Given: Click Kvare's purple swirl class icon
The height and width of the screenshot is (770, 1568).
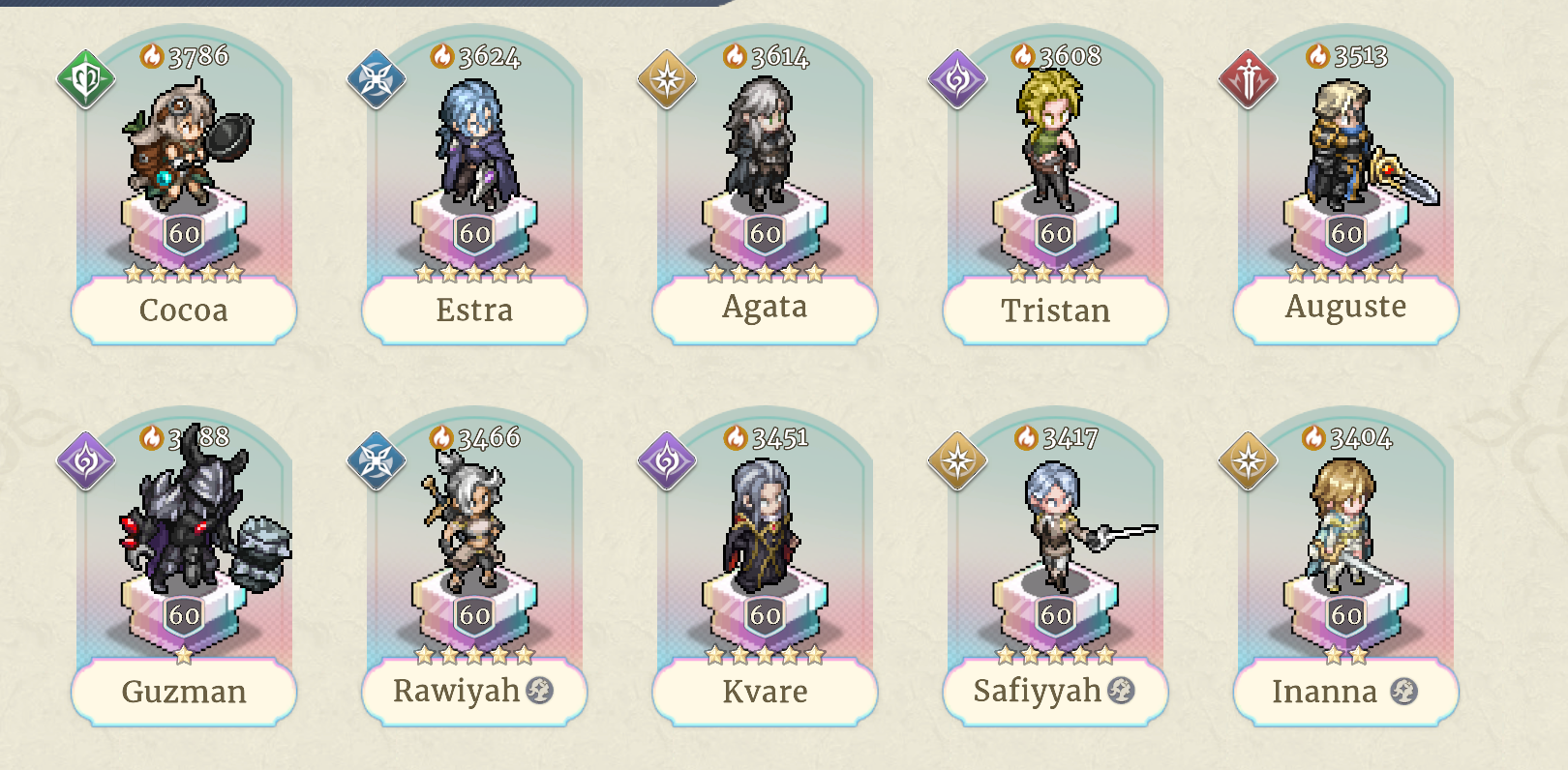Looking at the screenshot, I should [x=667, y=460].
